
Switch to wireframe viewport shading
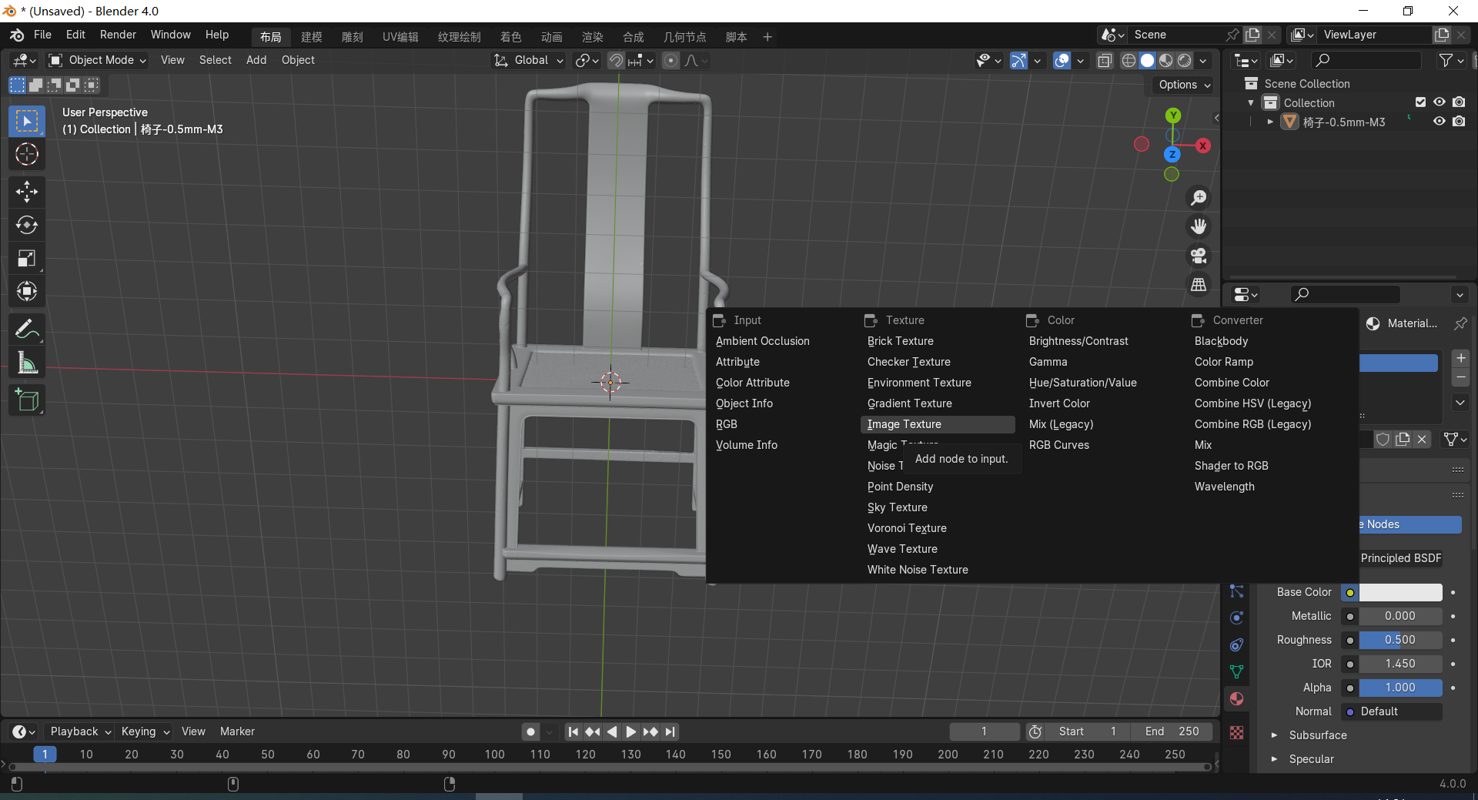pyautogui.click(x=1129, y=60)
